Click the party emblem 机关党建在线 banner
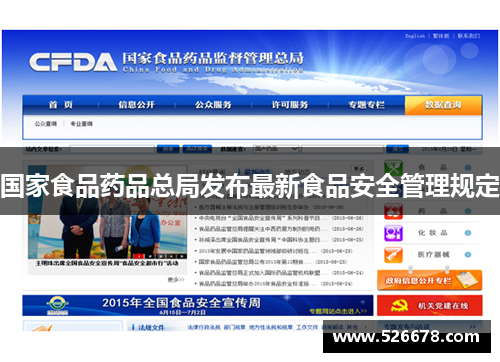 pyautogui.click(x=430, y=305)
